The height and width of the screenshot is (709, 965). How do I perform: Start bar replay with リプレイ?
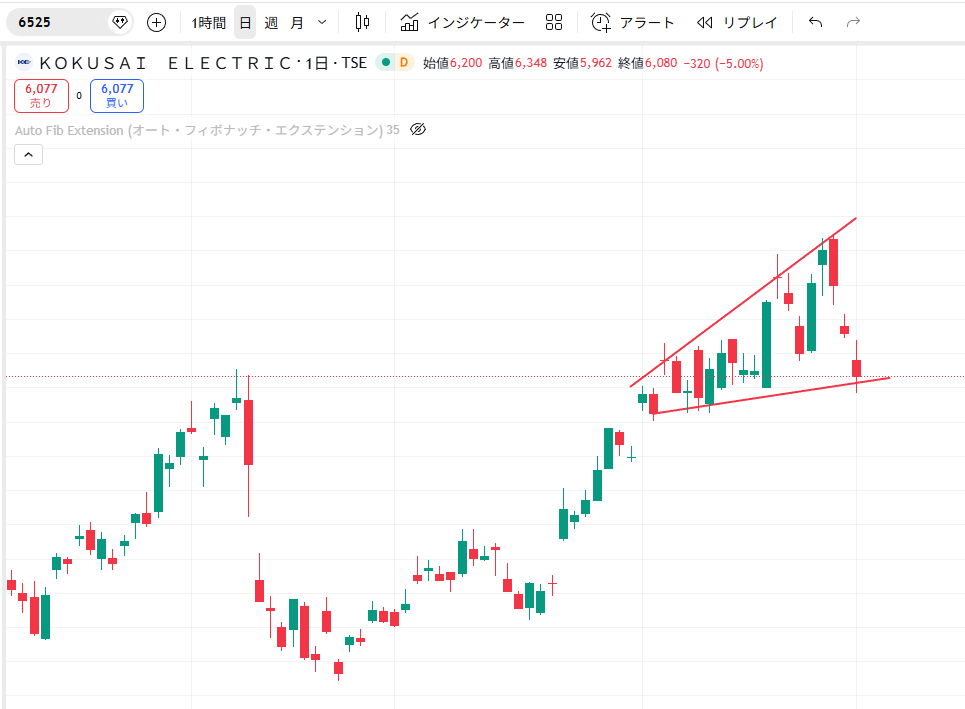coord(737,22)
